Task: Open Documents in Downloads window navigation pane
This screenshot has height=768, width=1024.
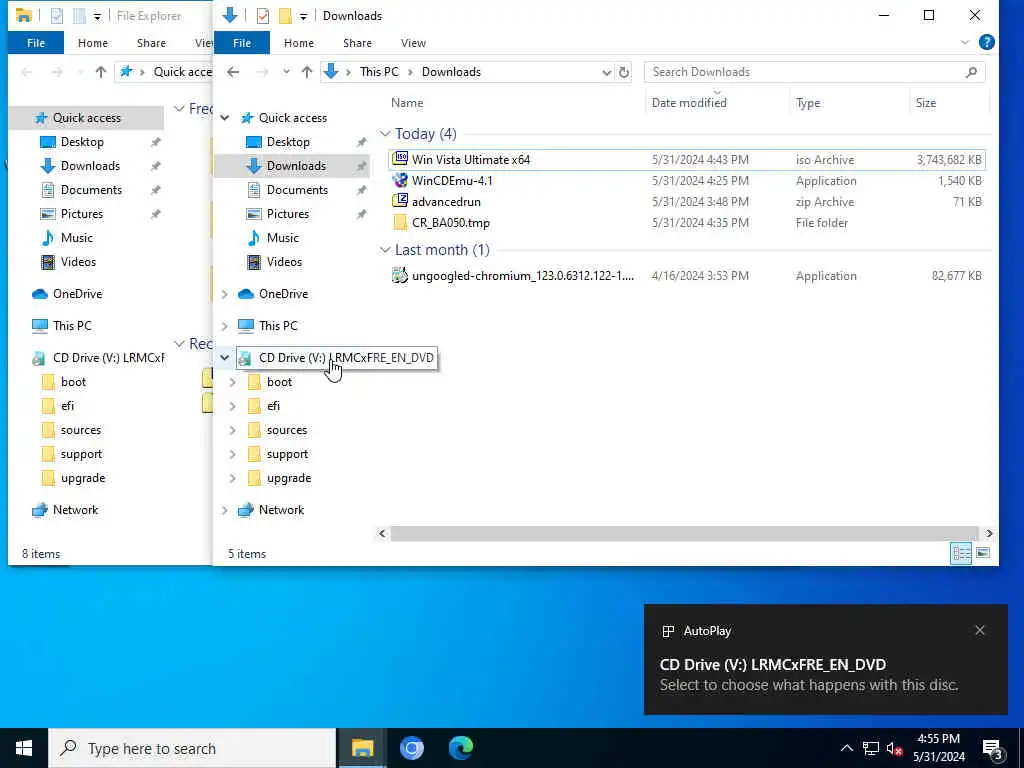Action: (297, 189)
